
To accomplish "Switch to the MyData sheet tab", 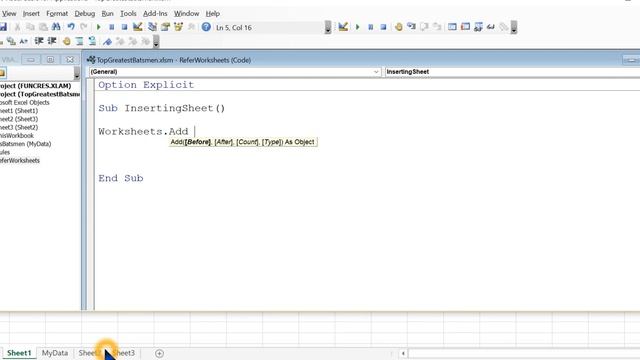I will (55, 353).
